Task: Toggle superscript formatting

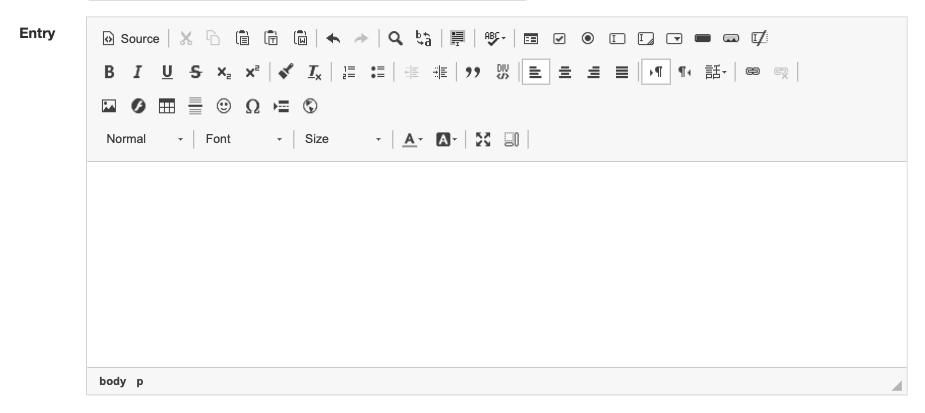Action: tap(252, 72)
